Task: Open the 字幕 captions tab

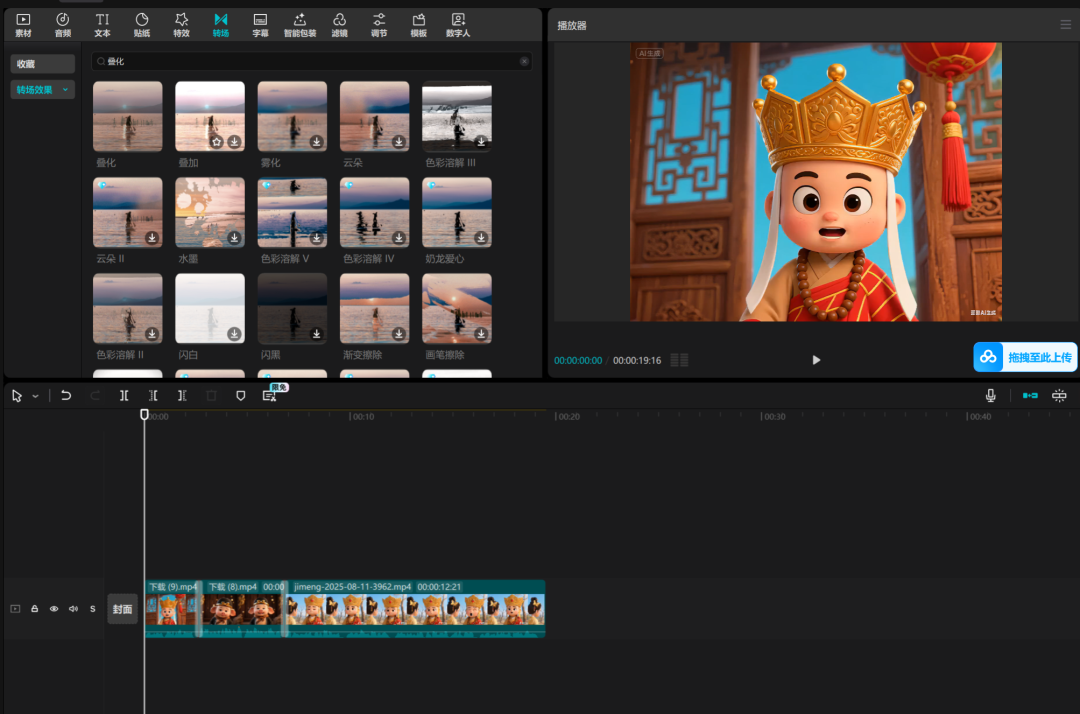Action: [x=260, y=25]
